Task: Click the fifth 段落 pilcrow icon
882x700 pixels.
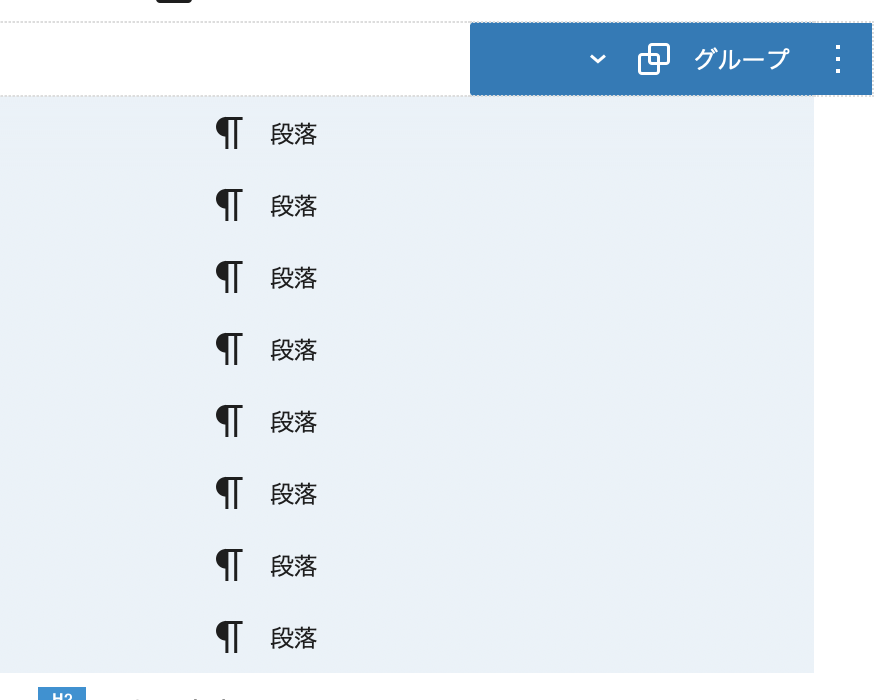Action: 230,421
